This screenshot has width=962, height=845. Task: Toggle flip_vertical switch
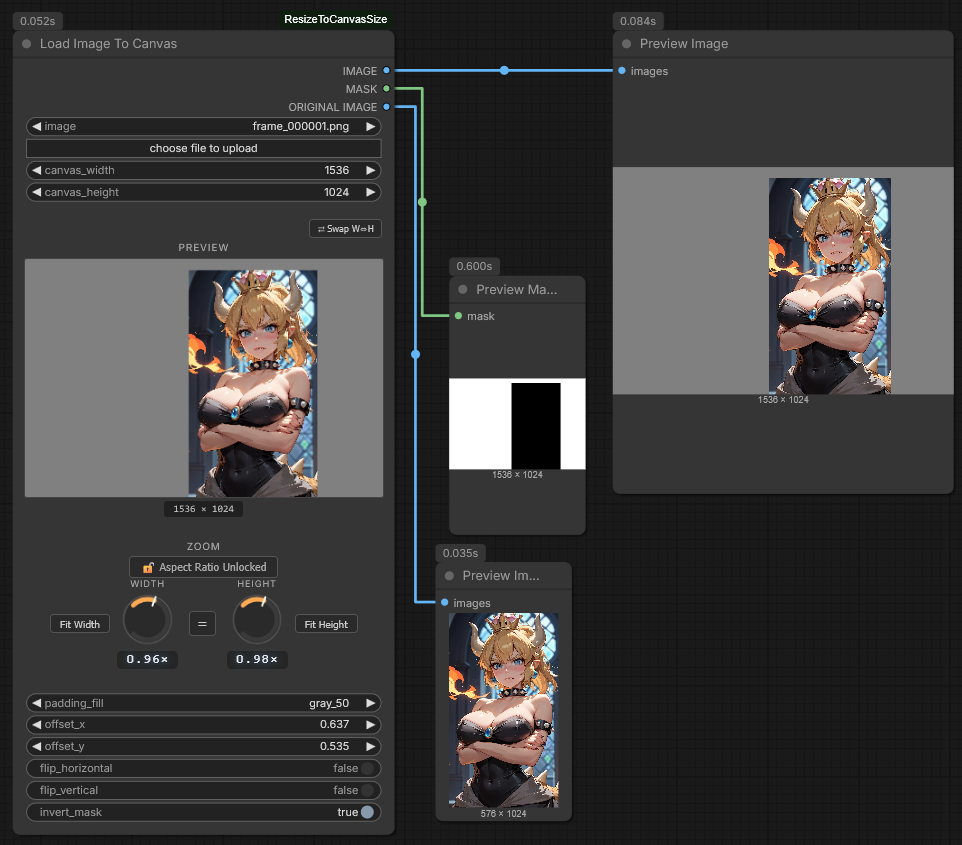click(367, 790)
